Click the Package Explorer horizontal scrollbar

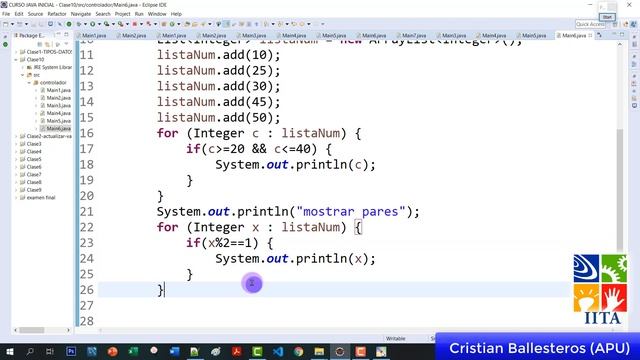(31, 330)
